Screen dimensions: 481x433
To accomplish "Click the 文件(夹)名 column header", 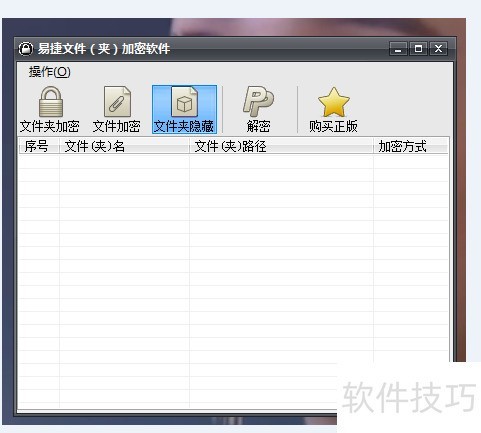I will 124,146.
